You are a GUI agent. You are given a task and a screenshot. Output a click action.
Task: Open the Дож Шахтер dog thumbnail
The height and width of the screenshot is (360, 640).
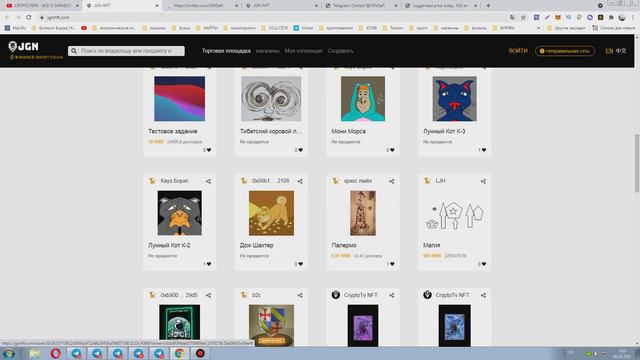(x=271, y=213)
